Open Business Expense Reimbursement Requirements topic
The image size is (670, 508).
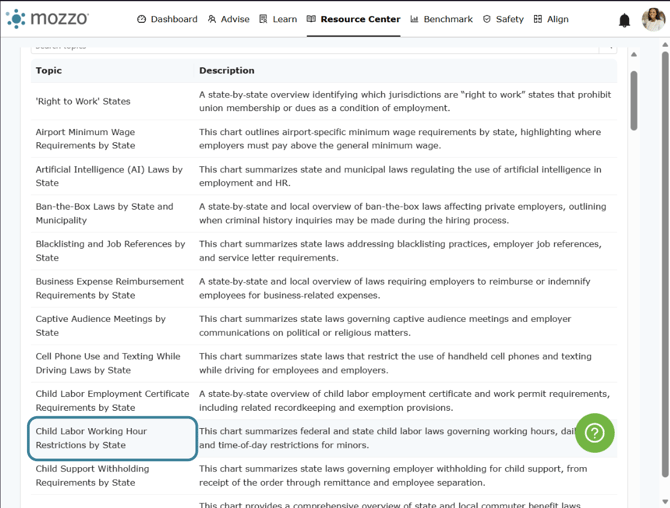coord(110,288)
